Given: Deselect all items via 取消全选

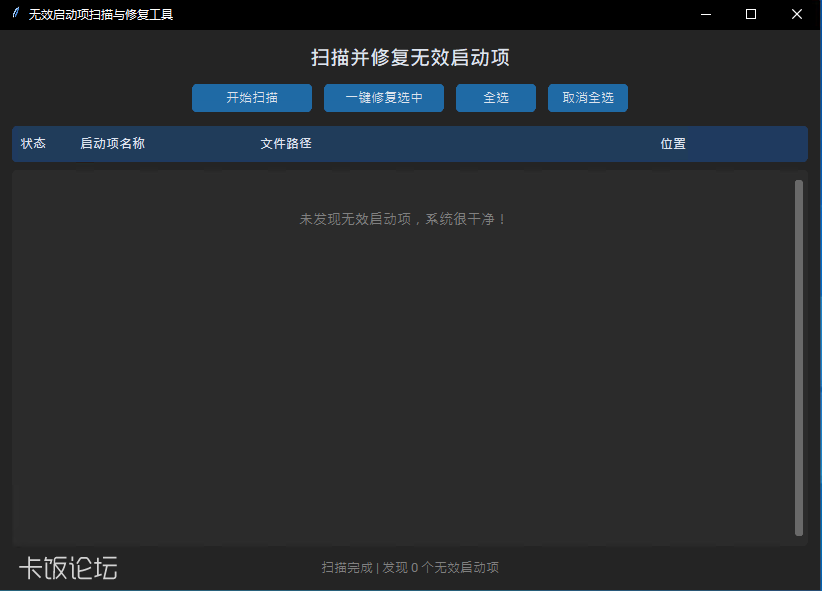Looking at the screenshot, I should pyautogui.click(x=588, y=98).
